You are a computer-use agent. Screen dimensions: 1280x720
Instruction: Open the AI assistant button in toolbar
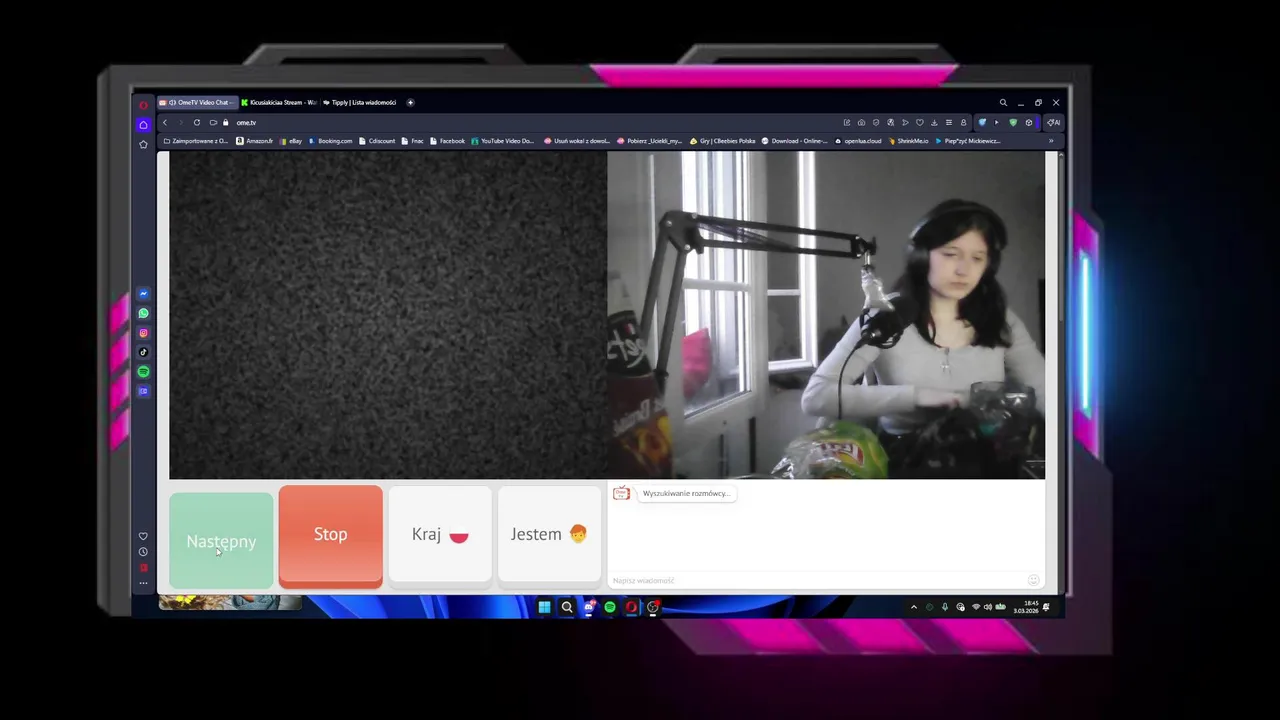click(1053, 122)
